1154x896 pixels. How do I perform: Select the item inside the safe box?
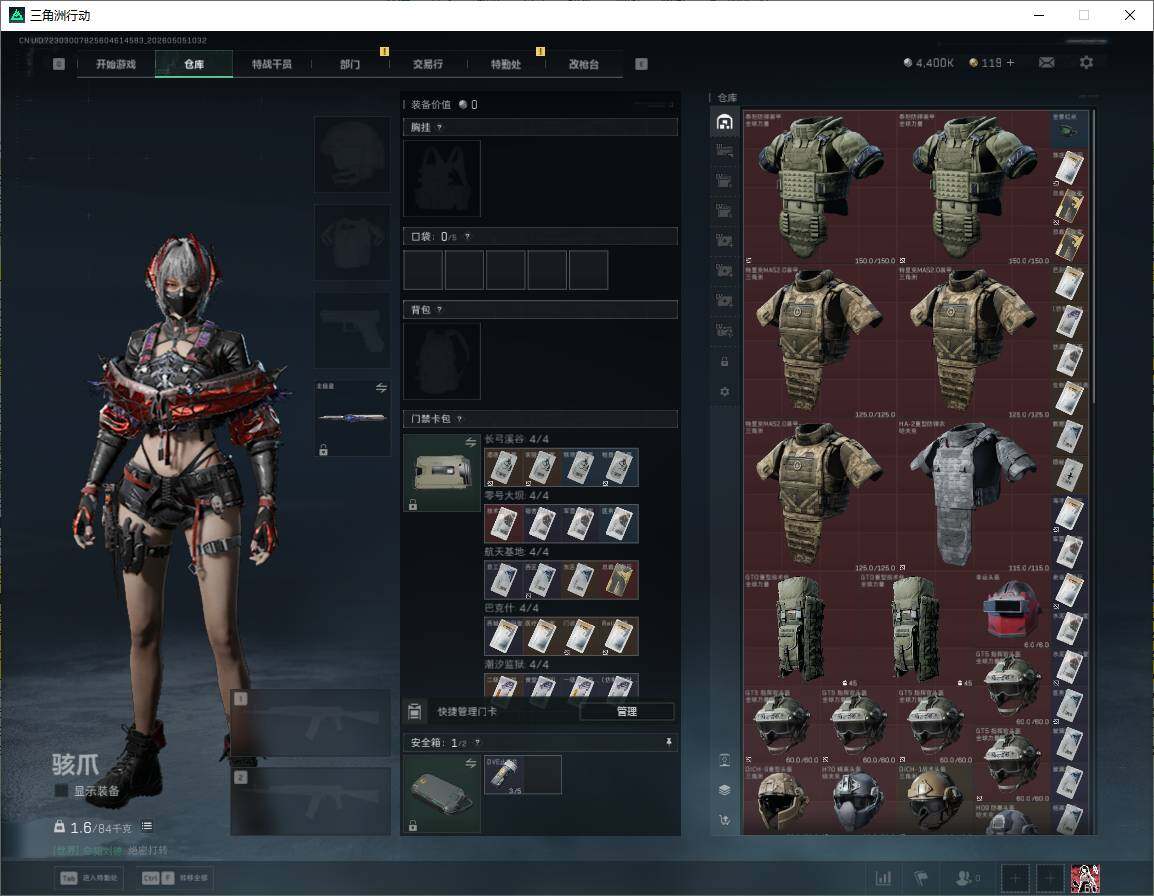pyautogui.click(x=503, y=775)
